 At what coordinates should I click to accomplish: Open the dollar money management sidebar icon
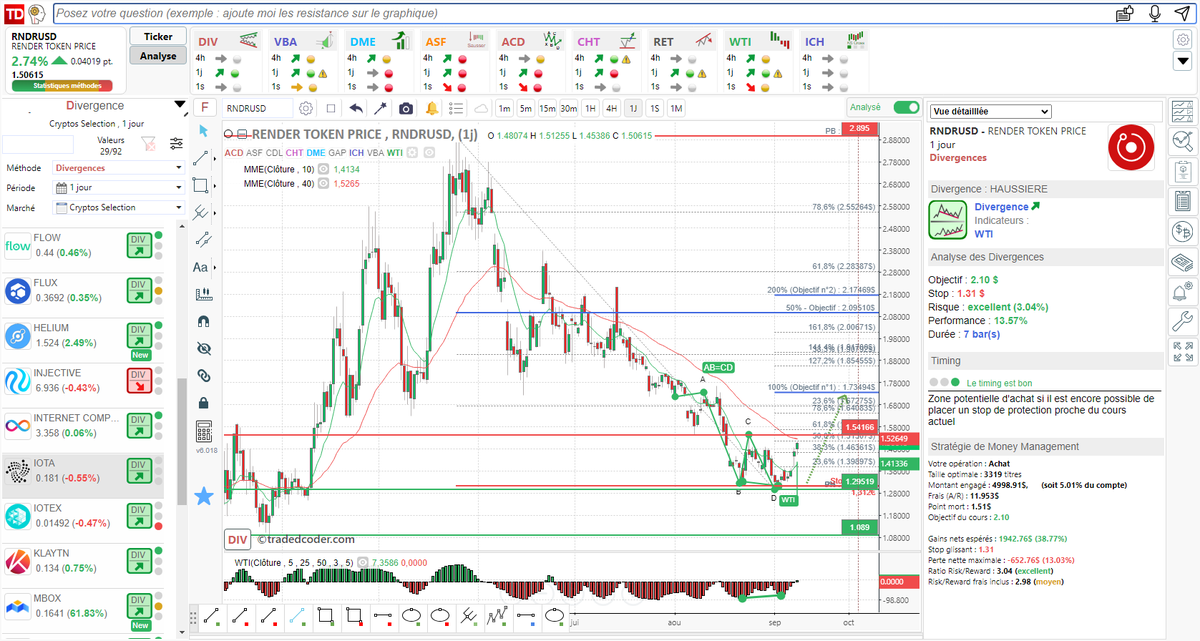[1182, 231]
